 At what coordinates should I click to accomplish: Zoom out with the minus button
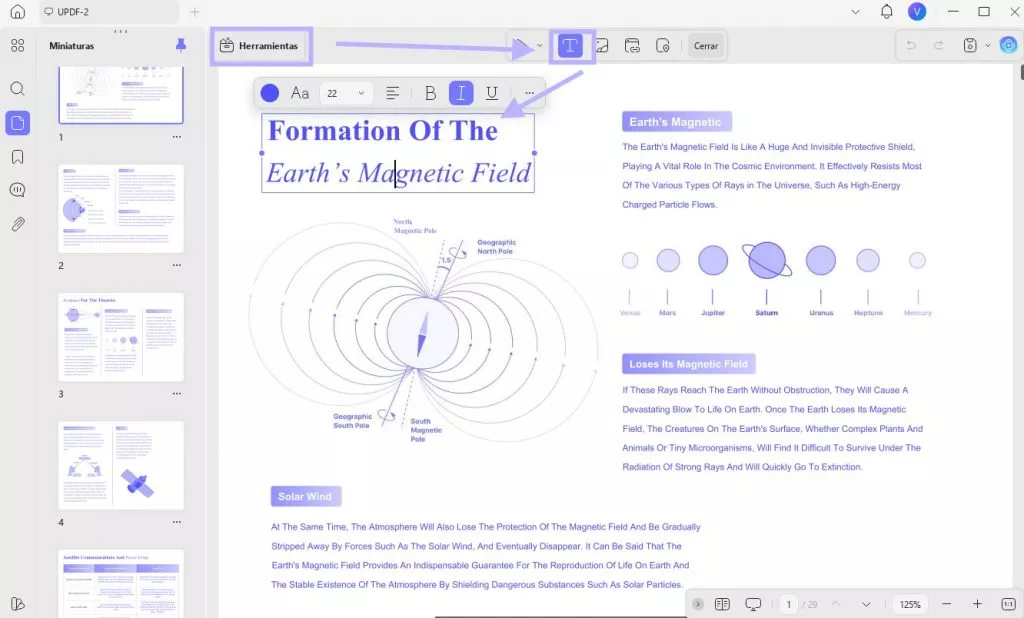pos(946,604)
